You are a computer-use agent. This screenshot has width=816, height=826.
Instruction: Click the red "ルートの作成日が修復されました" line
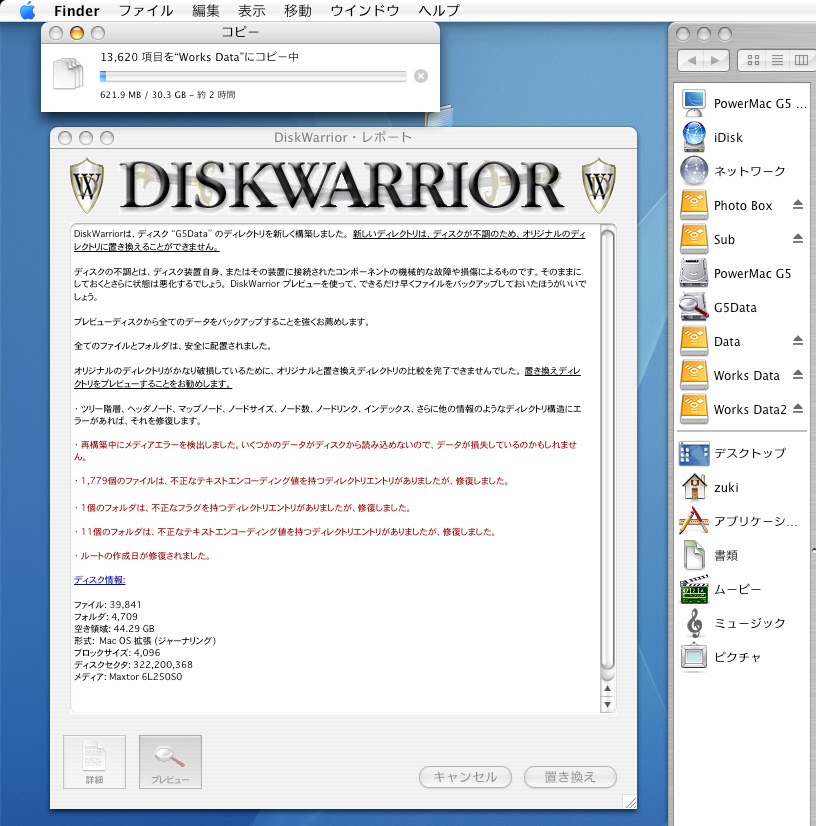coord(142,556)
